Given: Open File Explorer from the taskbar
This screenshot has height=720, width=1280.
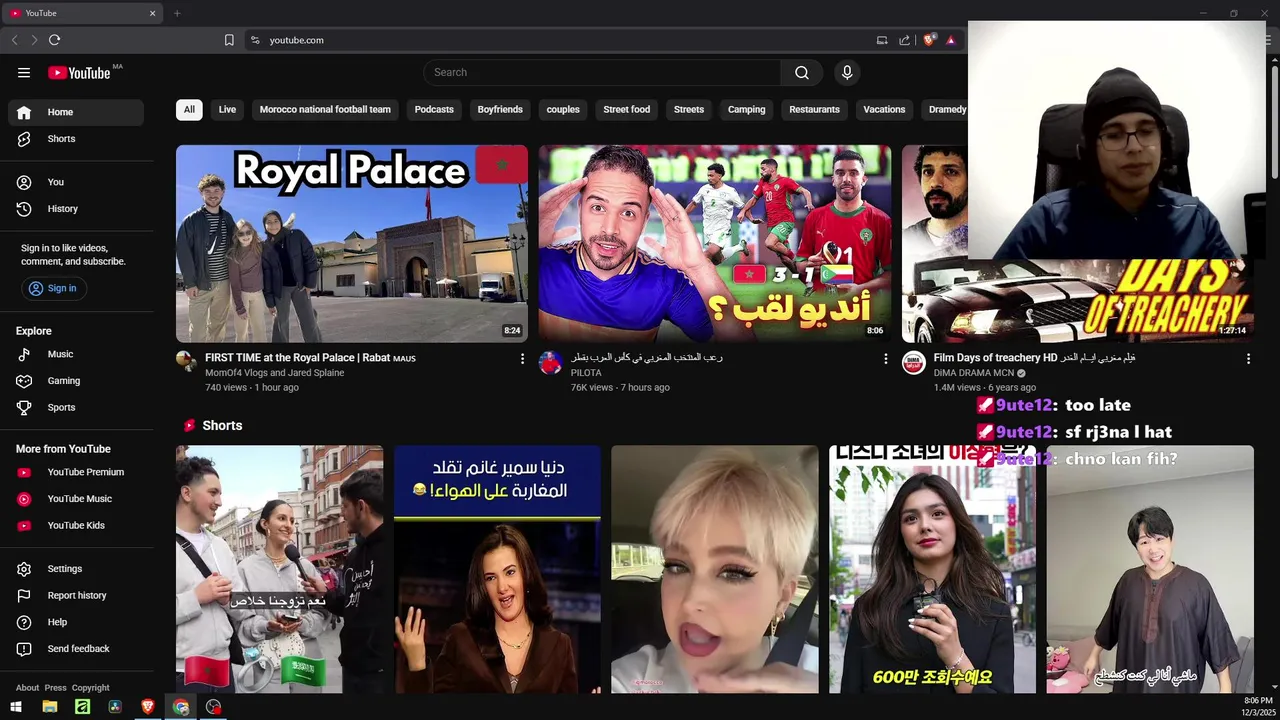Looking at the screenshot, I should point(49,707).
